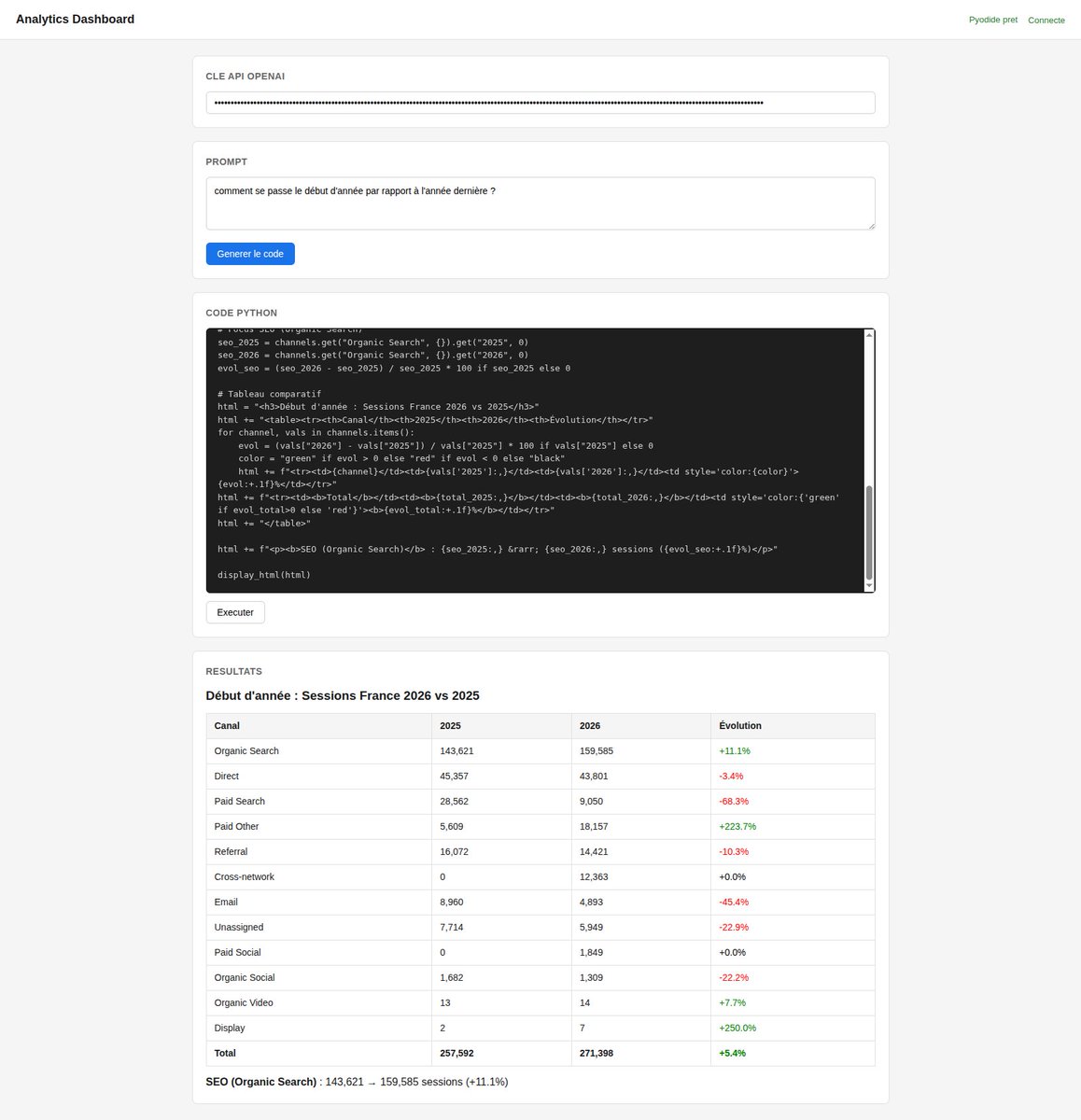Click into the prompt textarea
Viewport: 1081px width, 1120px height.
[x=540, y=203]
